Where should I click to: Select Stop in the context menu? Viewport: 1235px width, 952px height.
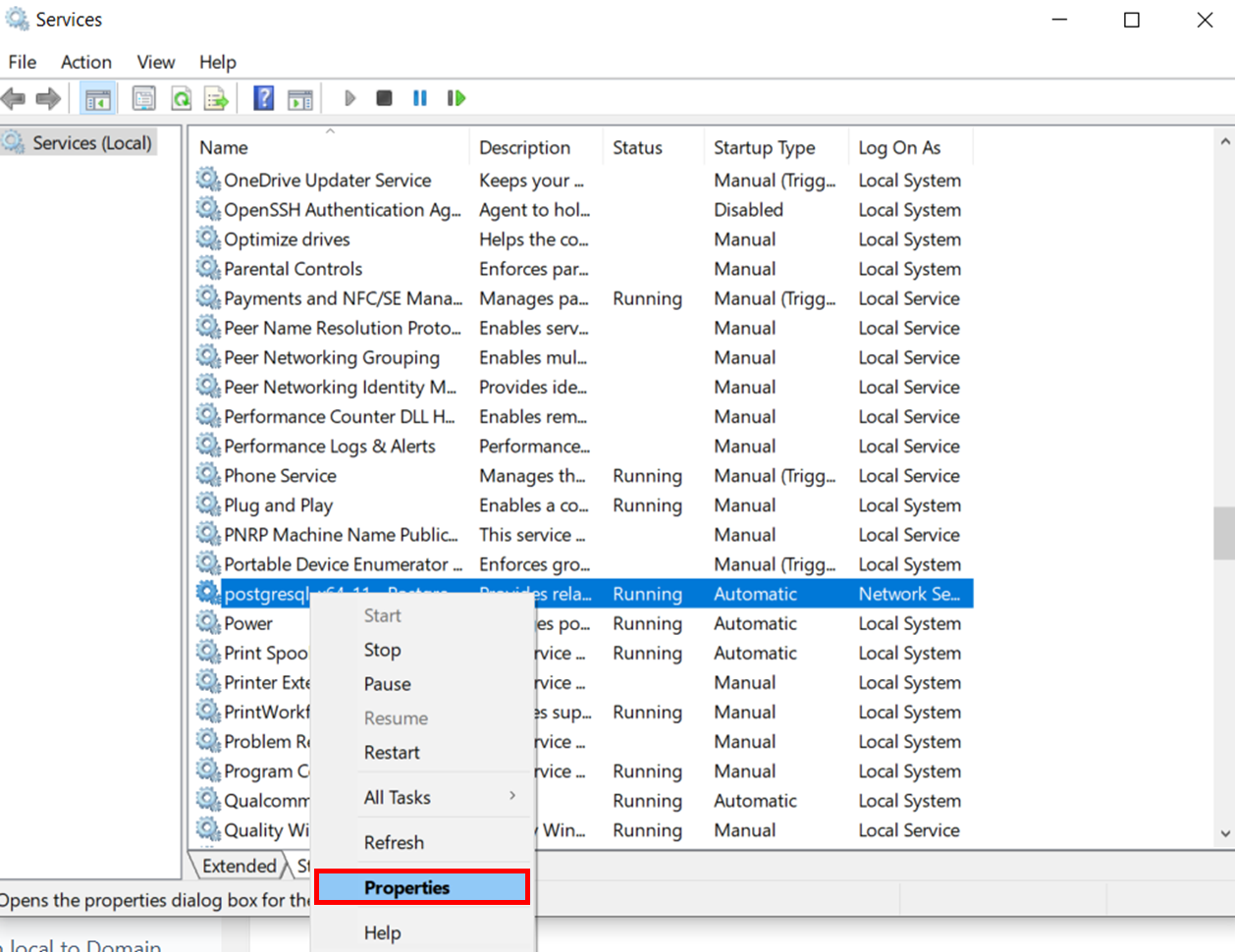382,650
